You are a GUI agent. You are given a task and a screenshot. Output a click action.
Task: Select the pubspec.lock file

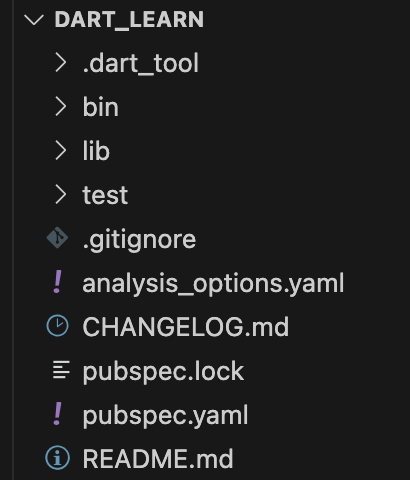[x=163, y=371]
